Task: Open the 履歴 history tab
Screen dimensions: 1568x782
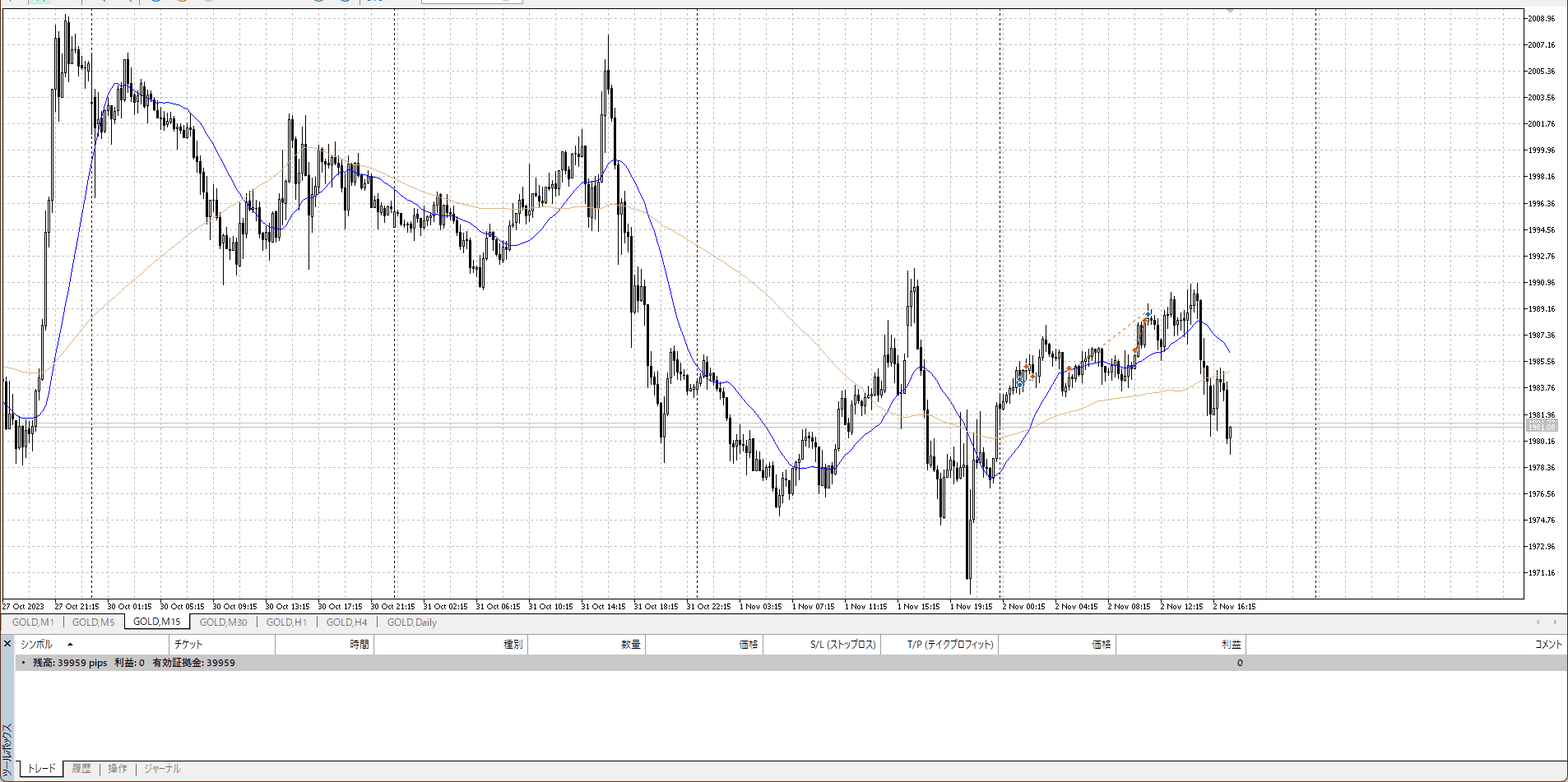Action: pos(81,769)
